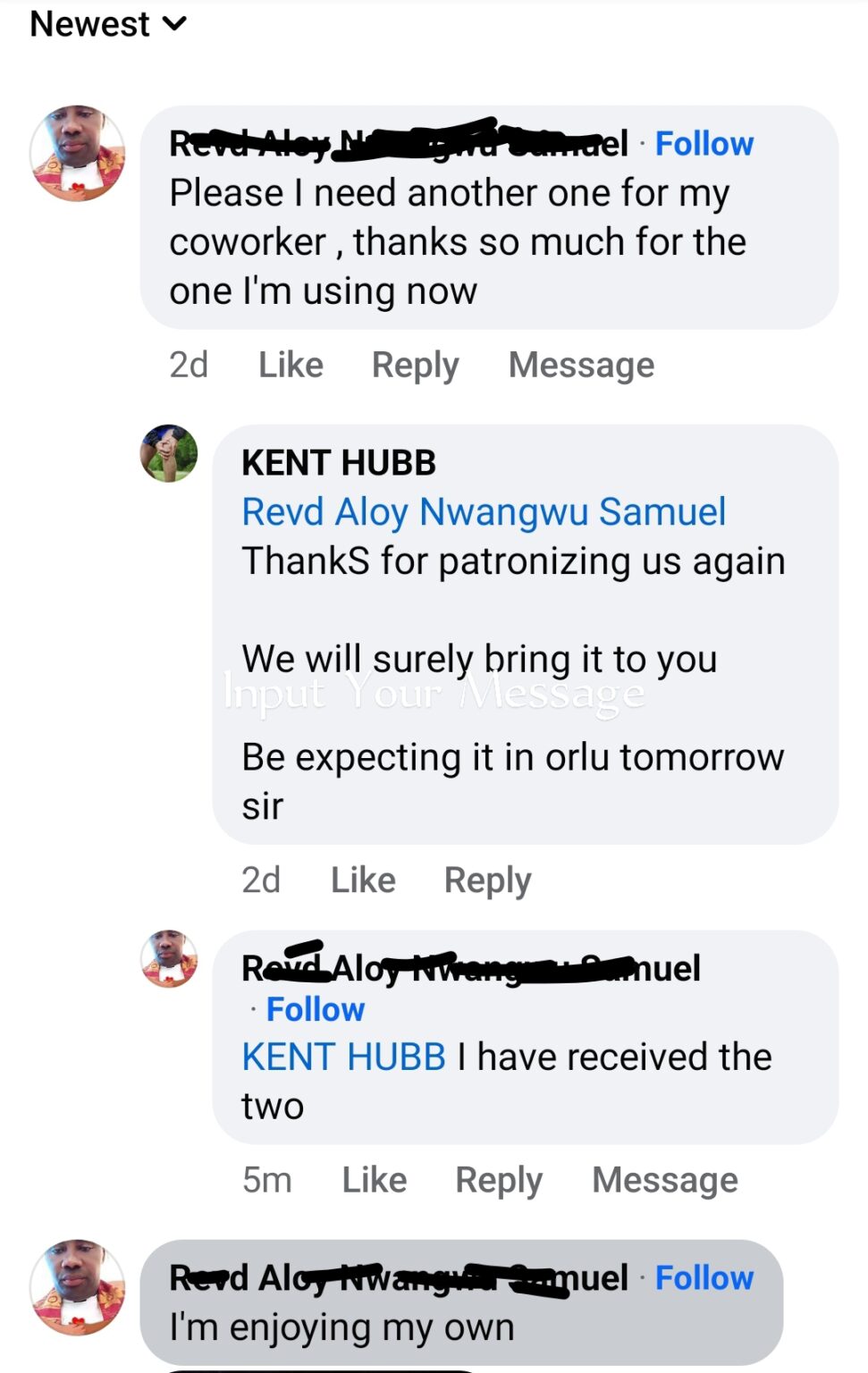868x1373 pixels.
Task: Follow the user in the 'received the two' reply
Action: pyautogui.click(x=316, y=1009)
